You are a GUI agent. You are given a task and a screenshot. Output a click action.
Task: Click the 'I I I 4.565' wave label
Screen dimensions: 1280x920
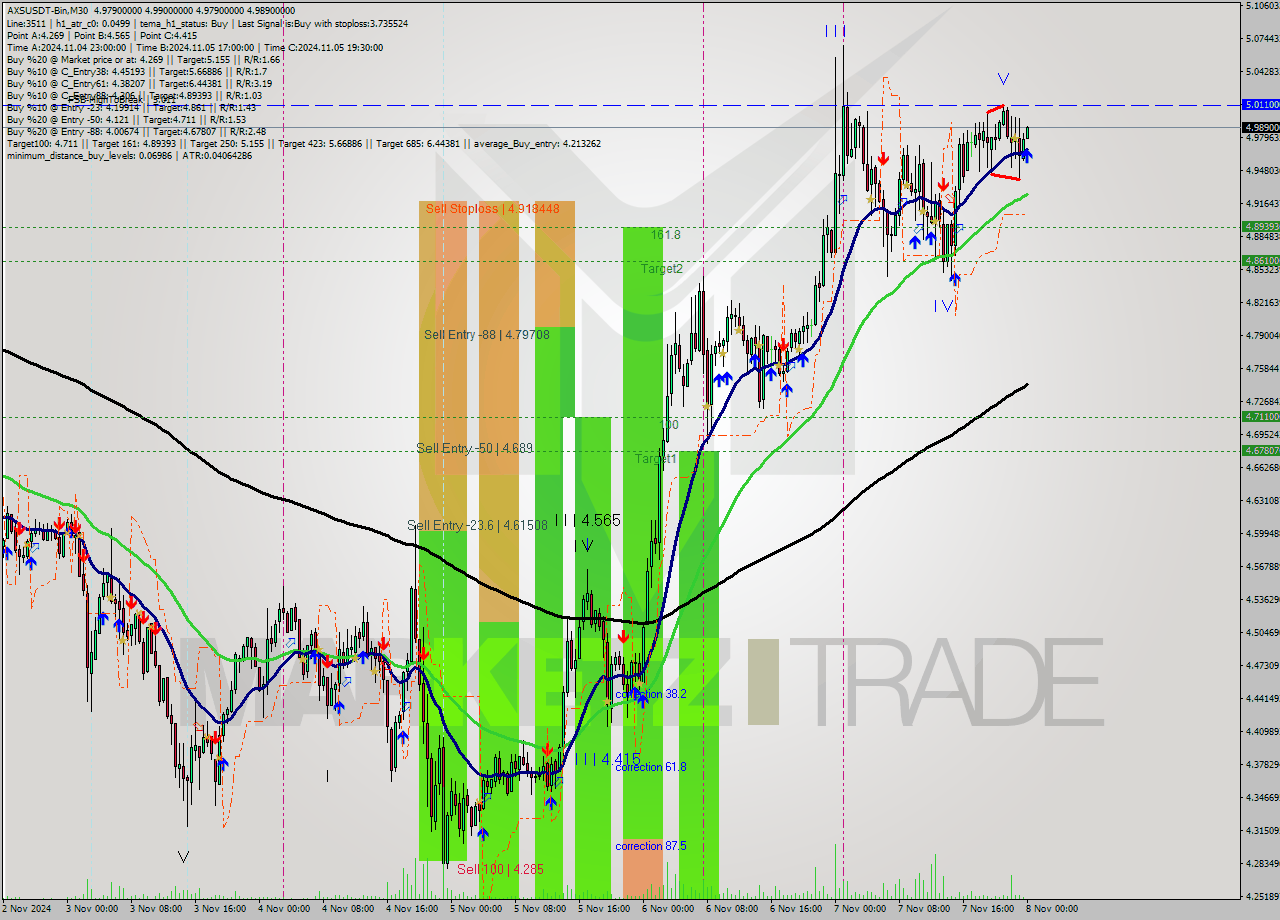[588, 520]
